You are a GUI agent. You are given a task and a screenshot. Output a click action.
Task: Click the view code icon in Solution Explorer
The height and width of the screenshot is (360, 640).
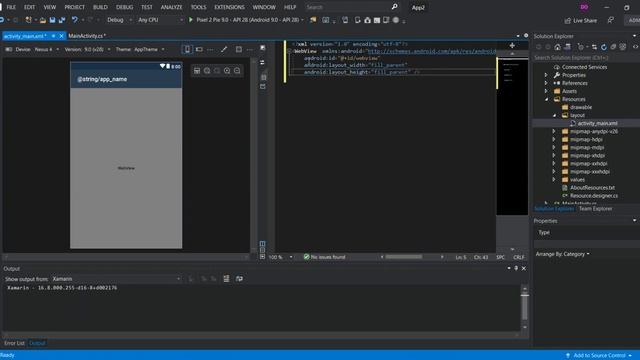pos(635,47)
